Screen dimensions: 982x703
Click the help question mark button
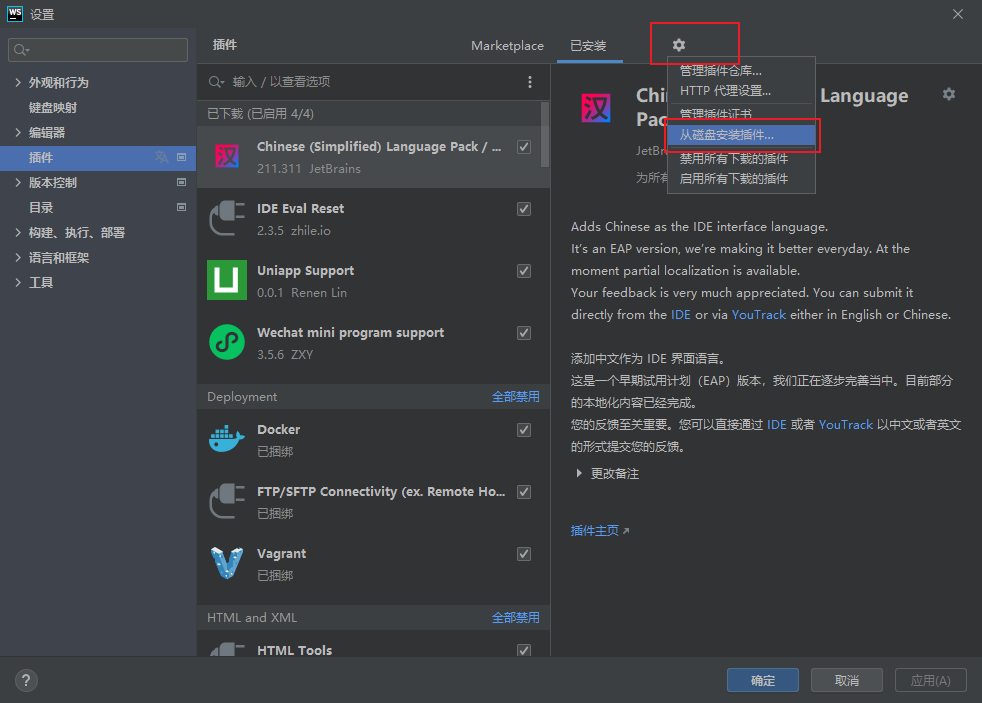tap(26, 680)
